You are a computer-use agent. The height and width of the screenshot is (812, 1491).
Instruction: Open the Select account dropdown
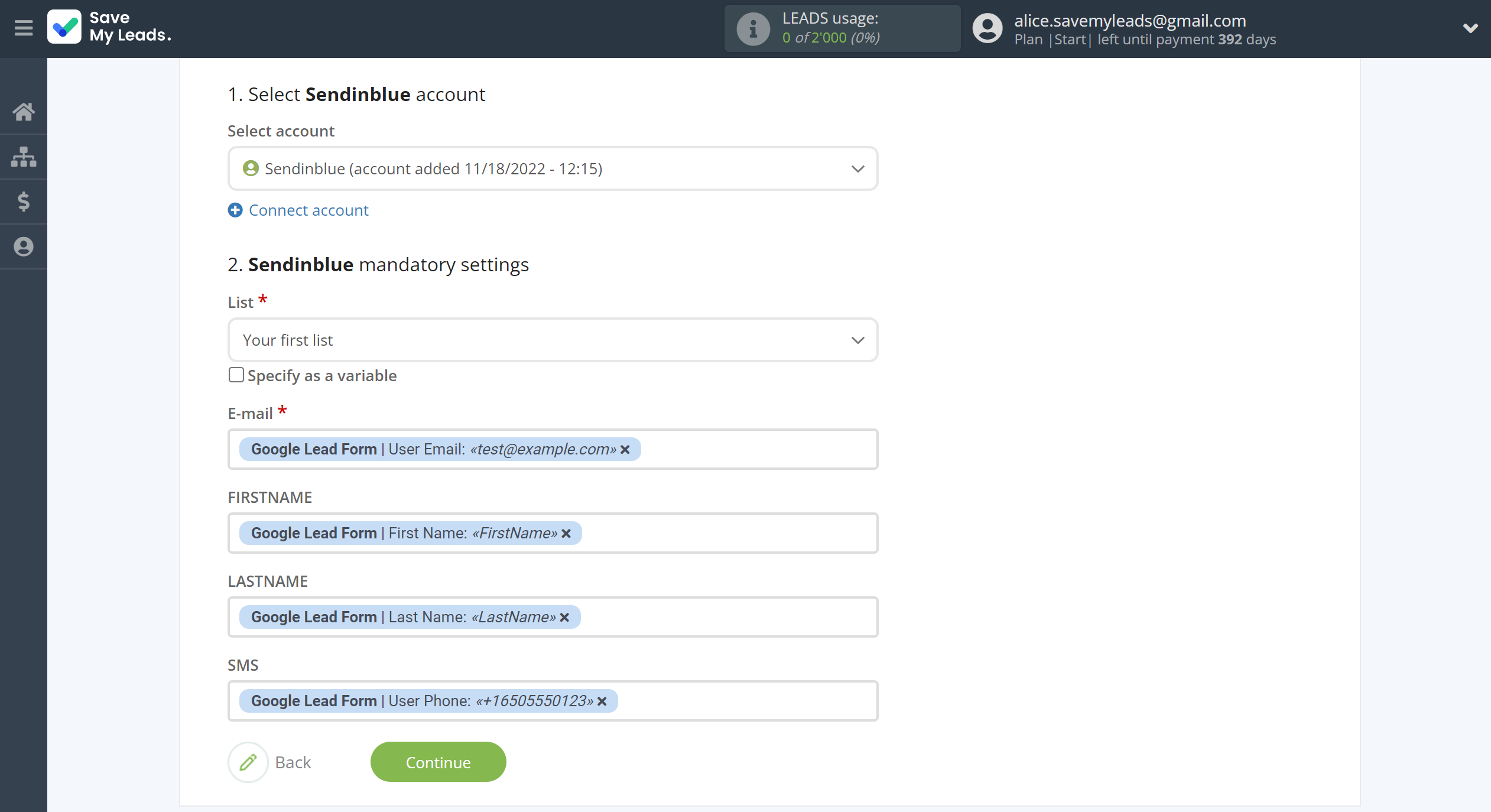point(553,169)
